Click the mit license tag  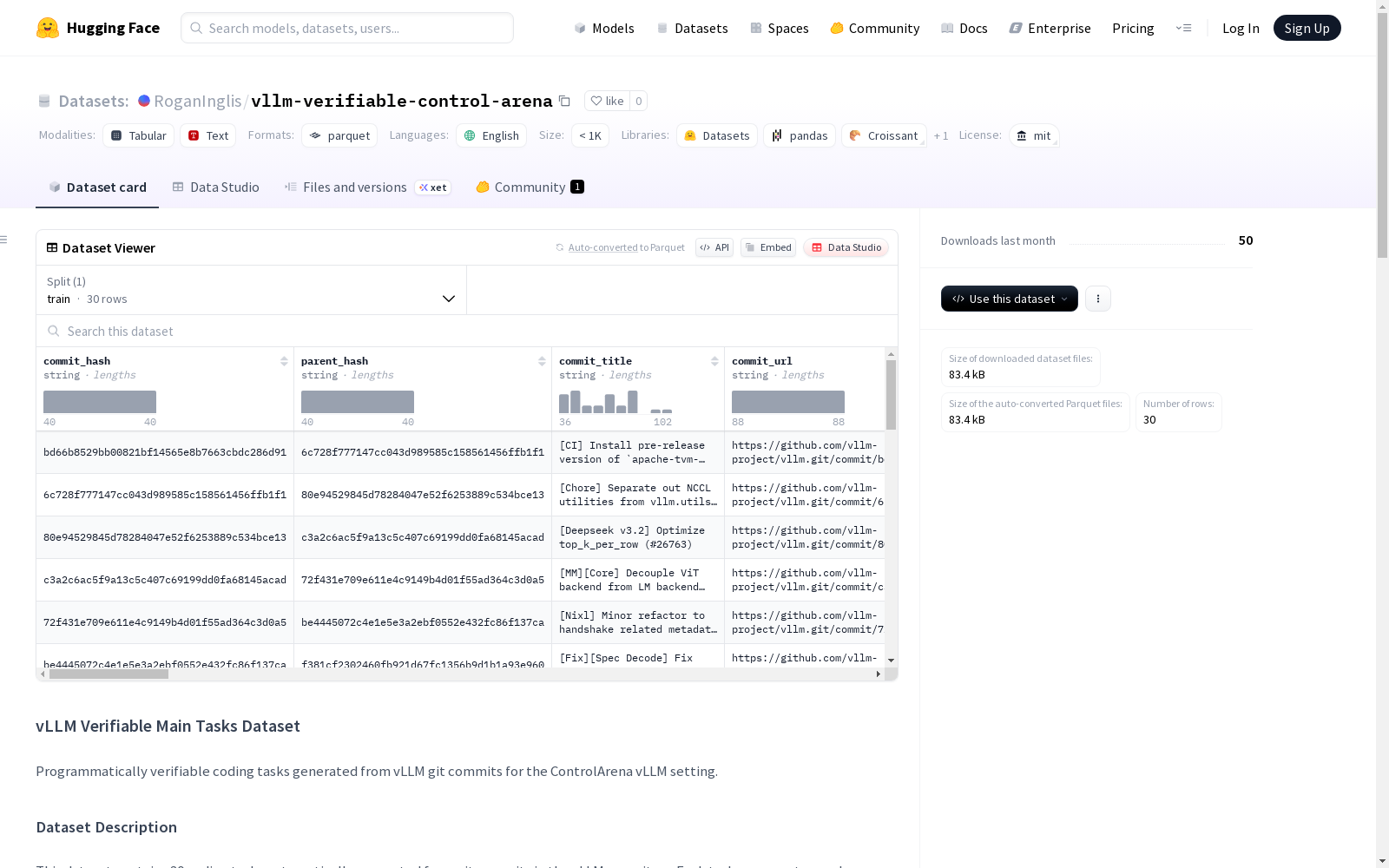point(1034,135)
